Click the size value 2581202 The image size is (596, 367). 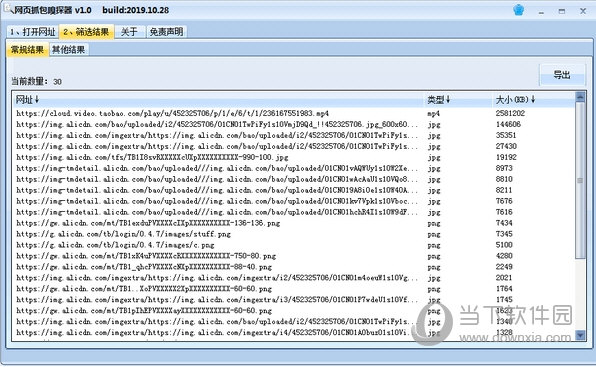point(510,113)
